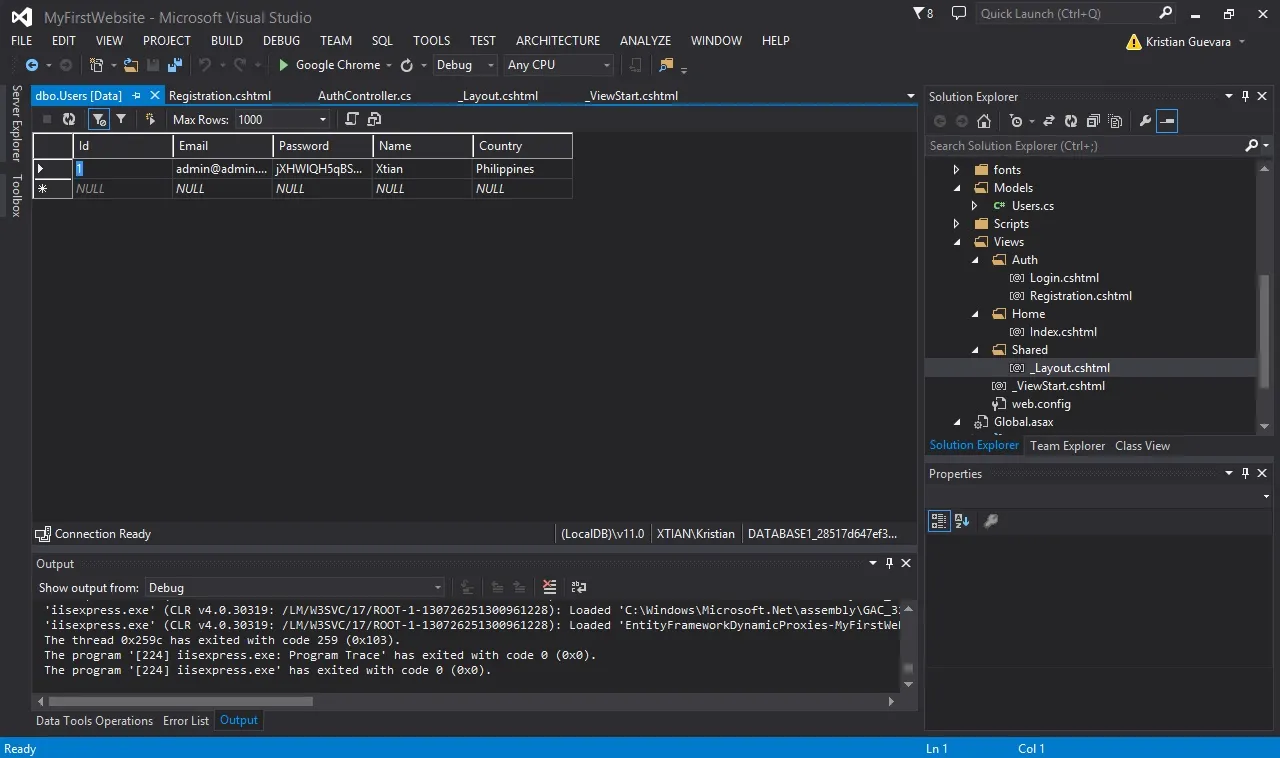Click the Search Solution Explorer field

[x=1085, y=146]
